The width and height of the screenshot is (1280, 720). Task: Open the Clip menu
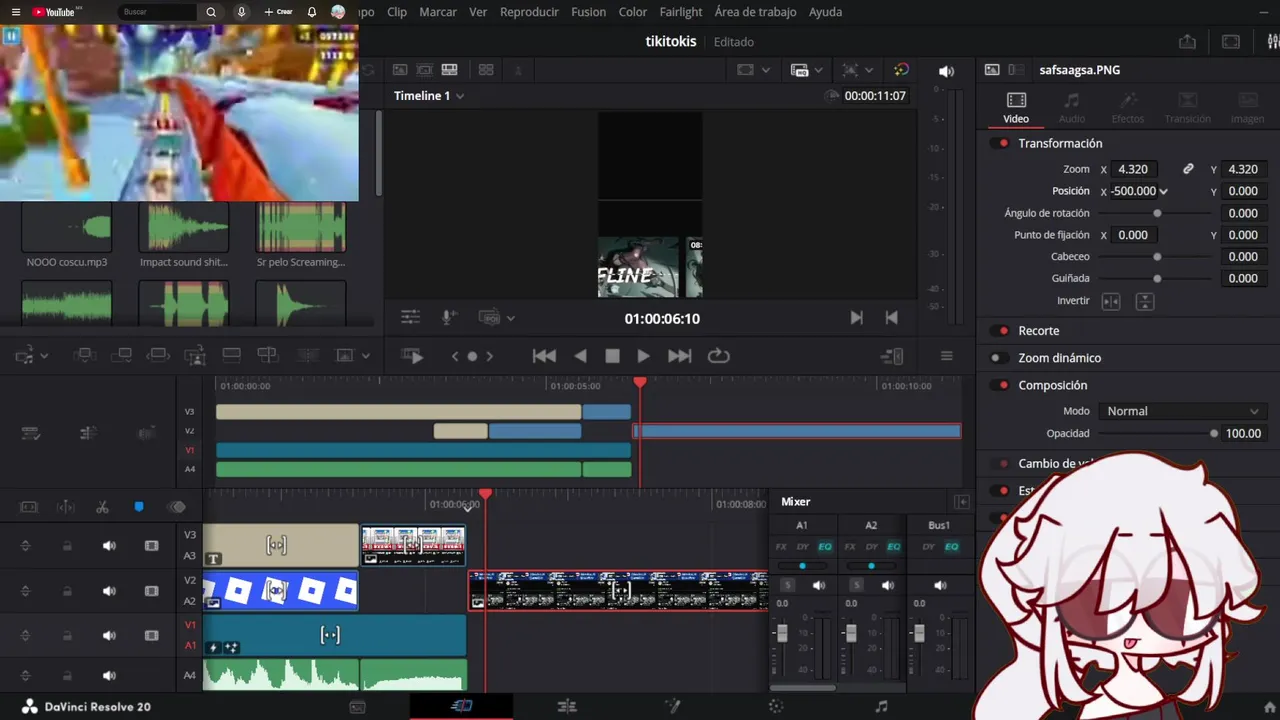(x=396, y=12)
